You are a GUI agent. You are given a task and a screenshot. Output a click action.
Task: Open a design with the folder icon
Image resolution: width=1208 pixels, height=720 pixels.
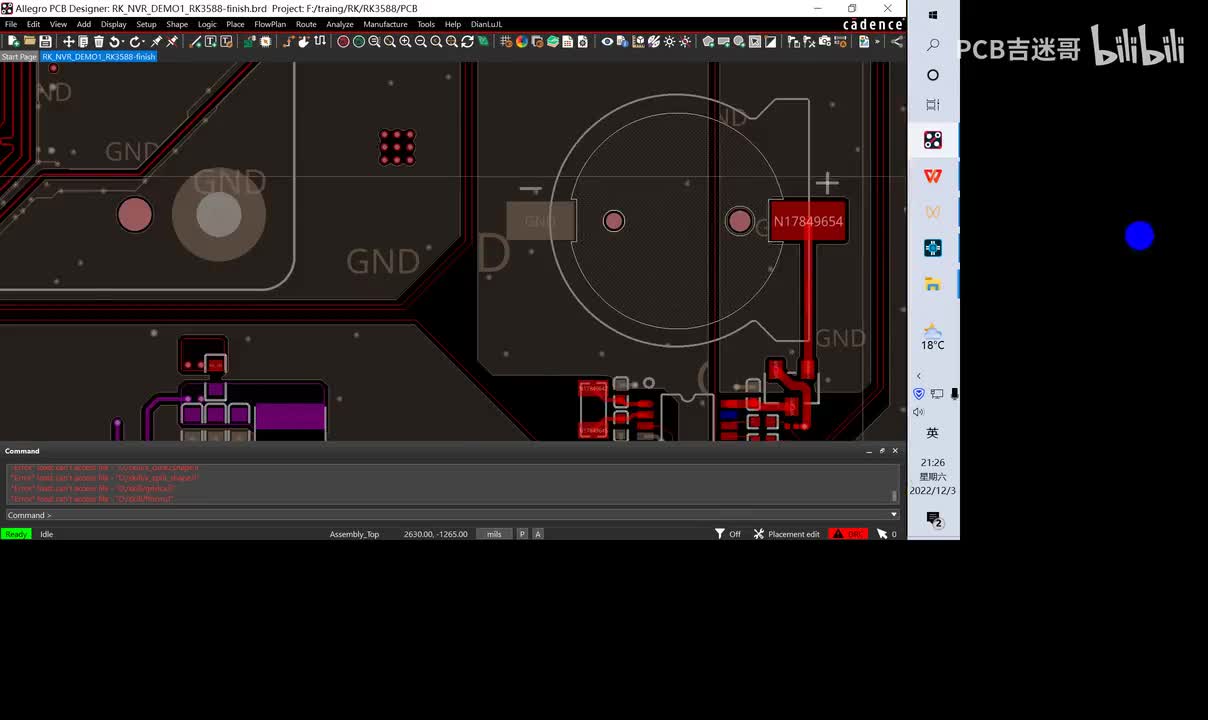coord(29,41)
